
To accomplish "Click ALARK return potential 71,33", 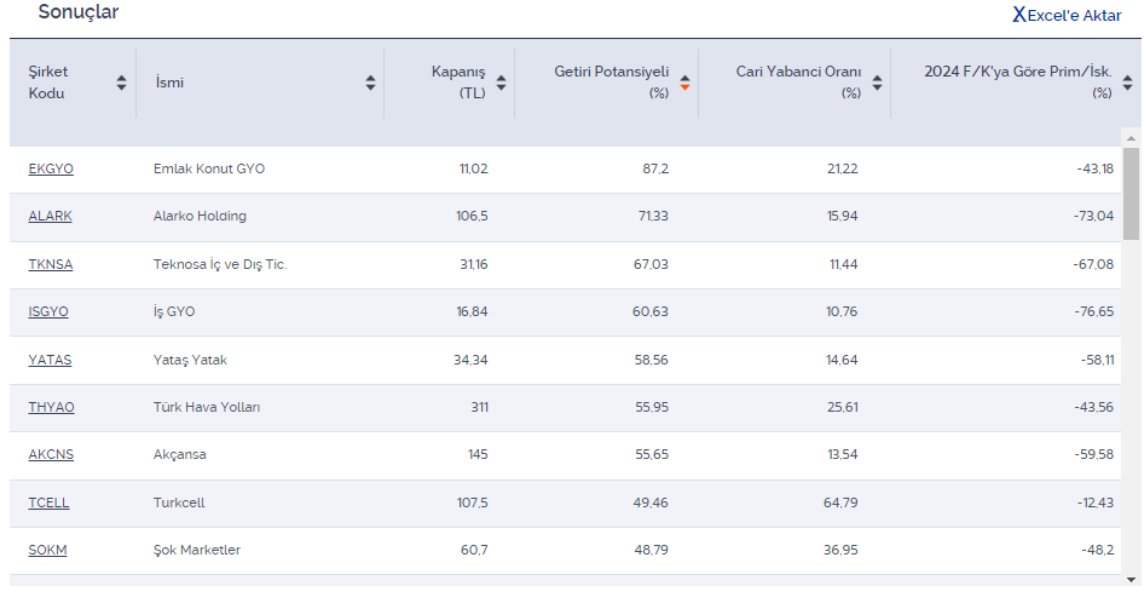I will (652, 216).
